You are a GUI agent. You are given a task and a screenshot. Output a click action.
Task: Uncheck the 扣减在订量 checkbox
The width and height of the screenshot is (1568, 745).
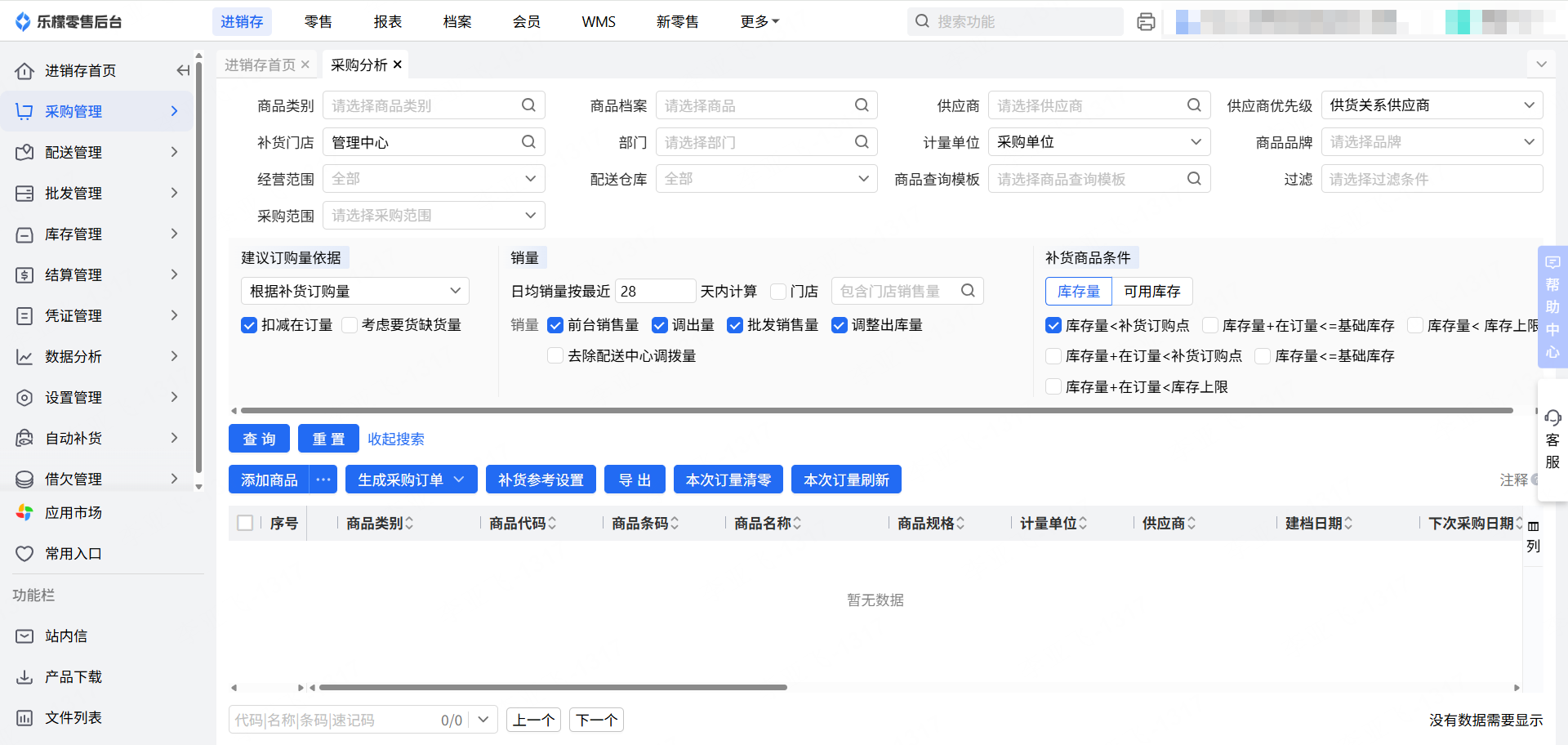click(249, 325)
